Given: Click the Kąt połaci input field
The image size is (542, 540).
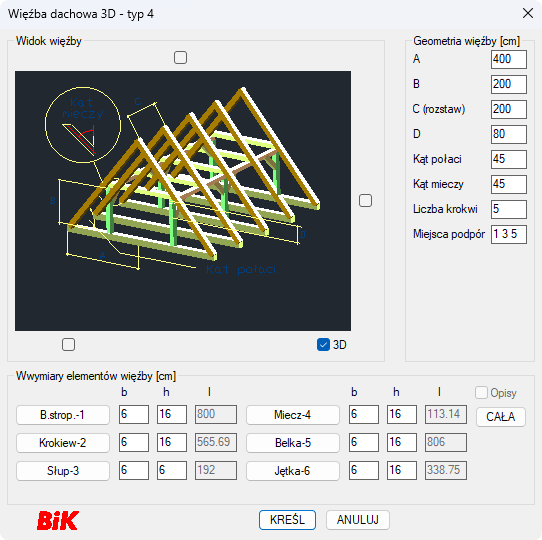Looking at the screenshot, I should point(509,159).
